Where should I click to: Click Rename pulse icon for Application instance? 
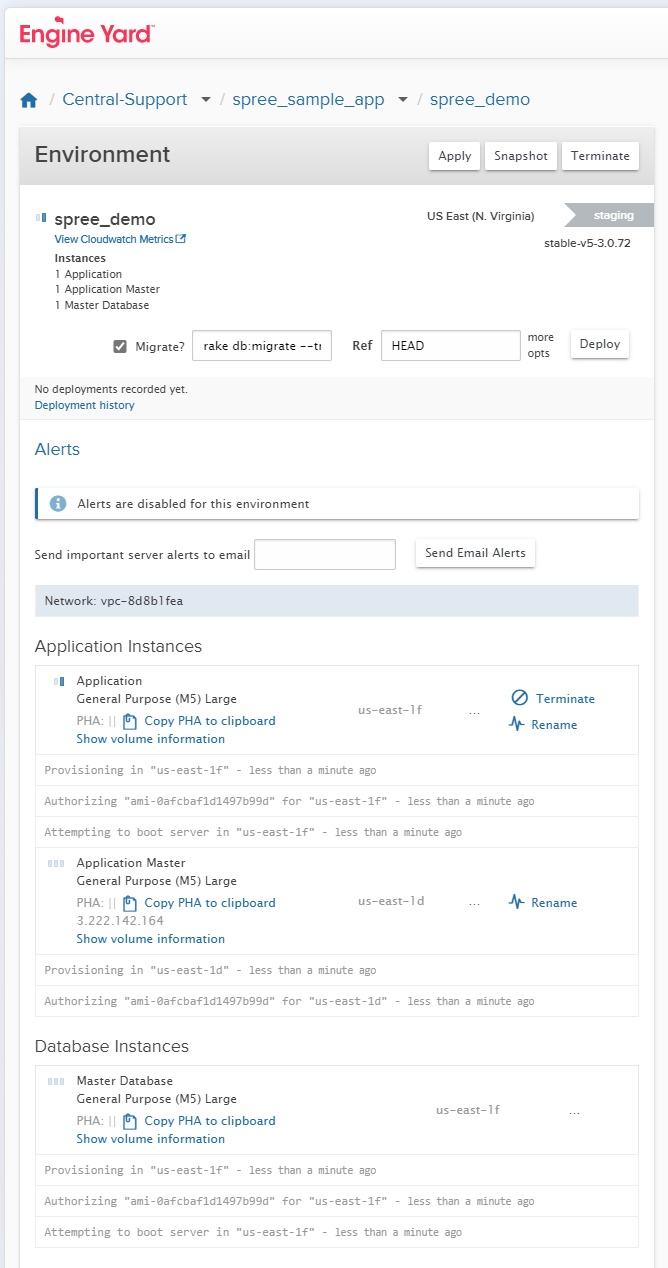517,724
